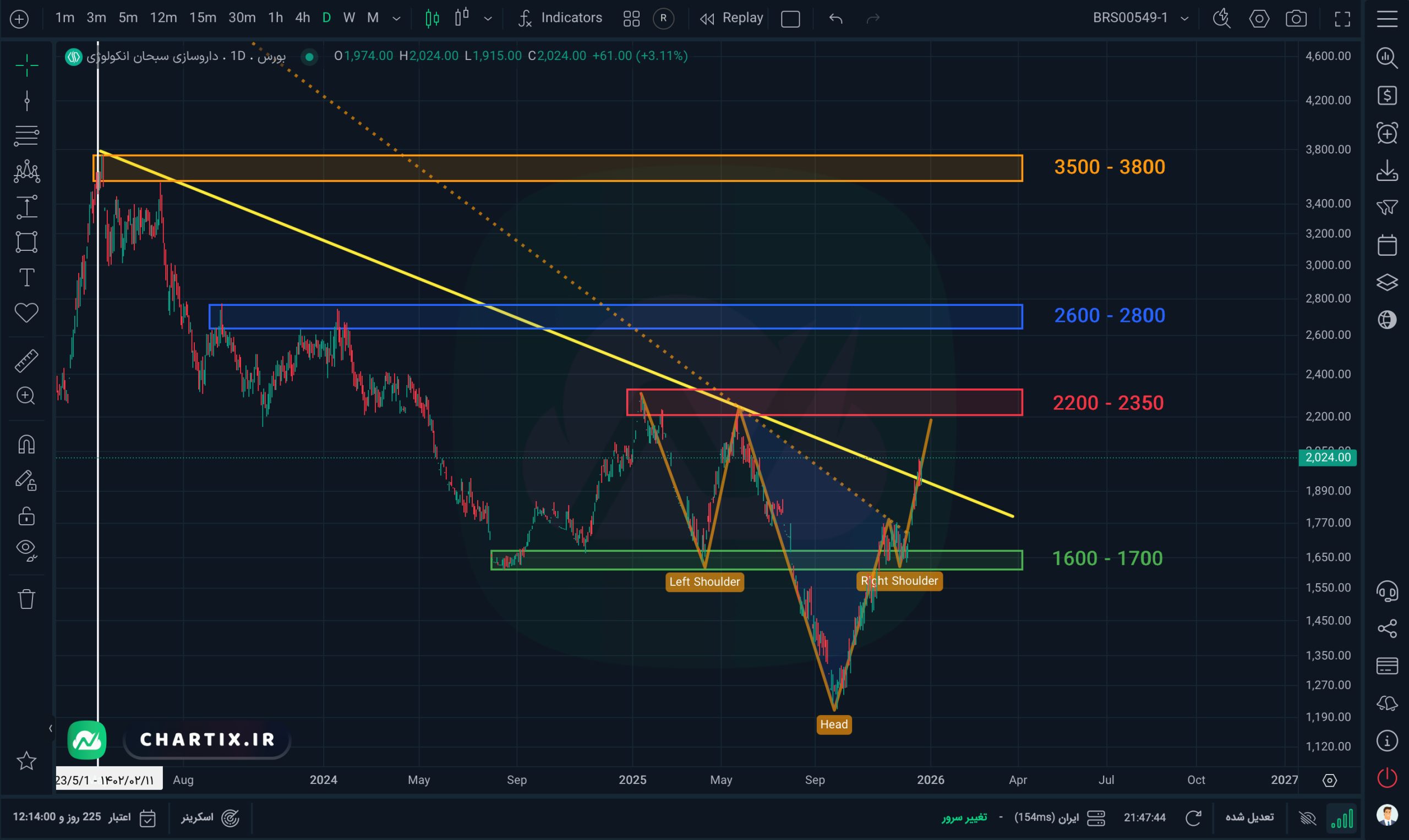
Task: Expand the timeframe list chevron
Action: pos(396,19)
